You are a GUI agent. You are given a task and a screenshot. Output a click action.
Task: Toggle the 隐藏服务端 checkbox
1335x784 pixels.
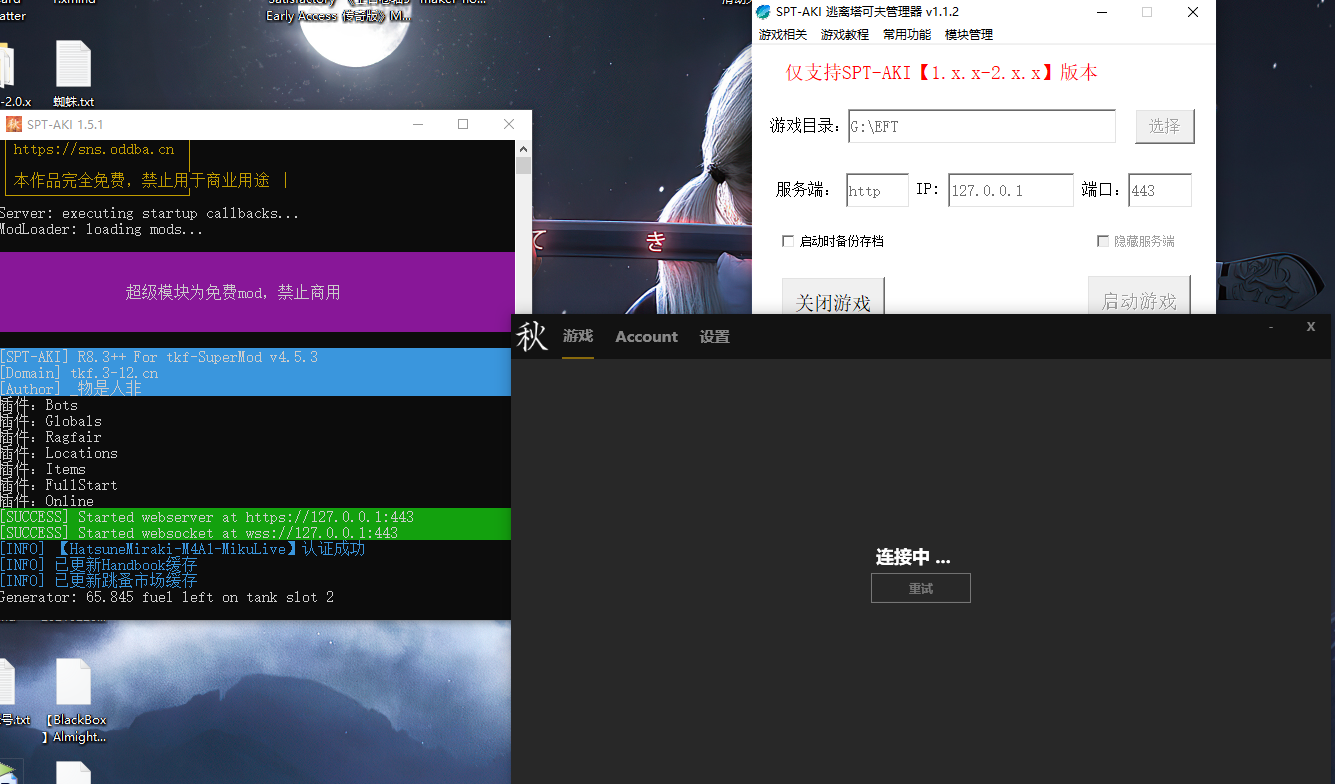click(x=1103, y=241)
